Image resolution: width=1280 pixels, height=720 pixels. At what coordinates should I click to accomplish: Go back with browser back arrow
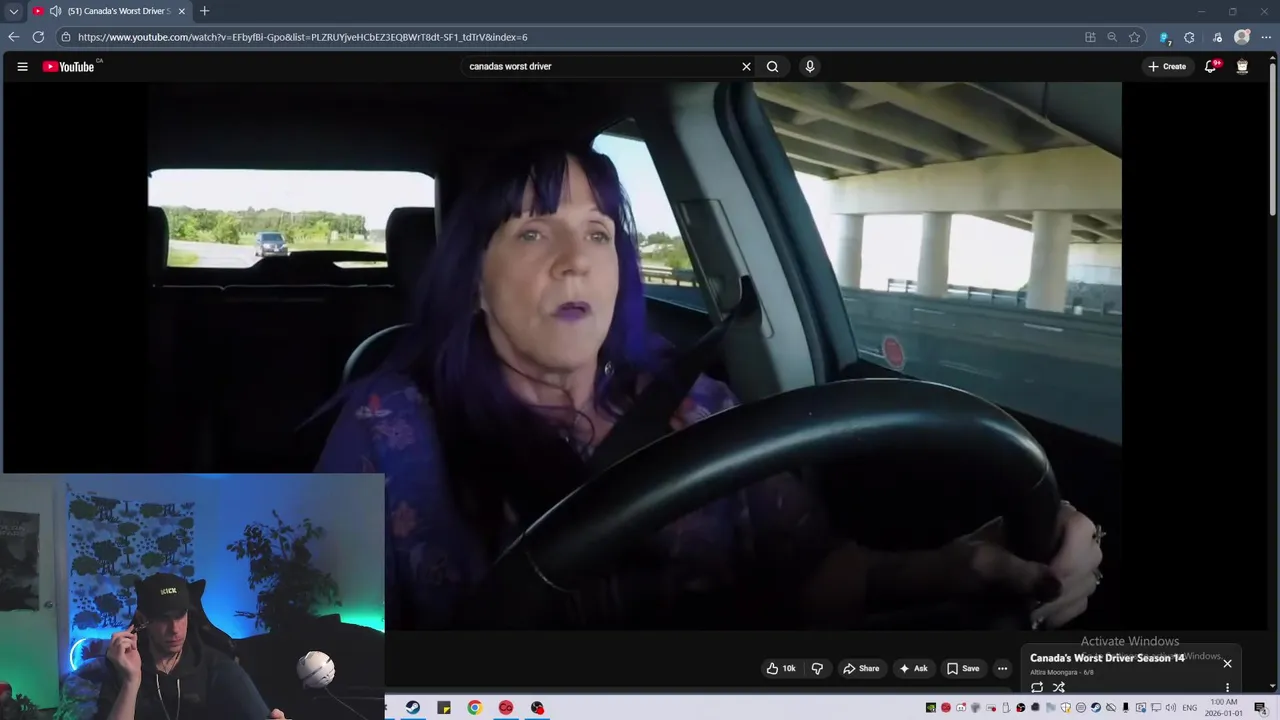pos(13,37)
